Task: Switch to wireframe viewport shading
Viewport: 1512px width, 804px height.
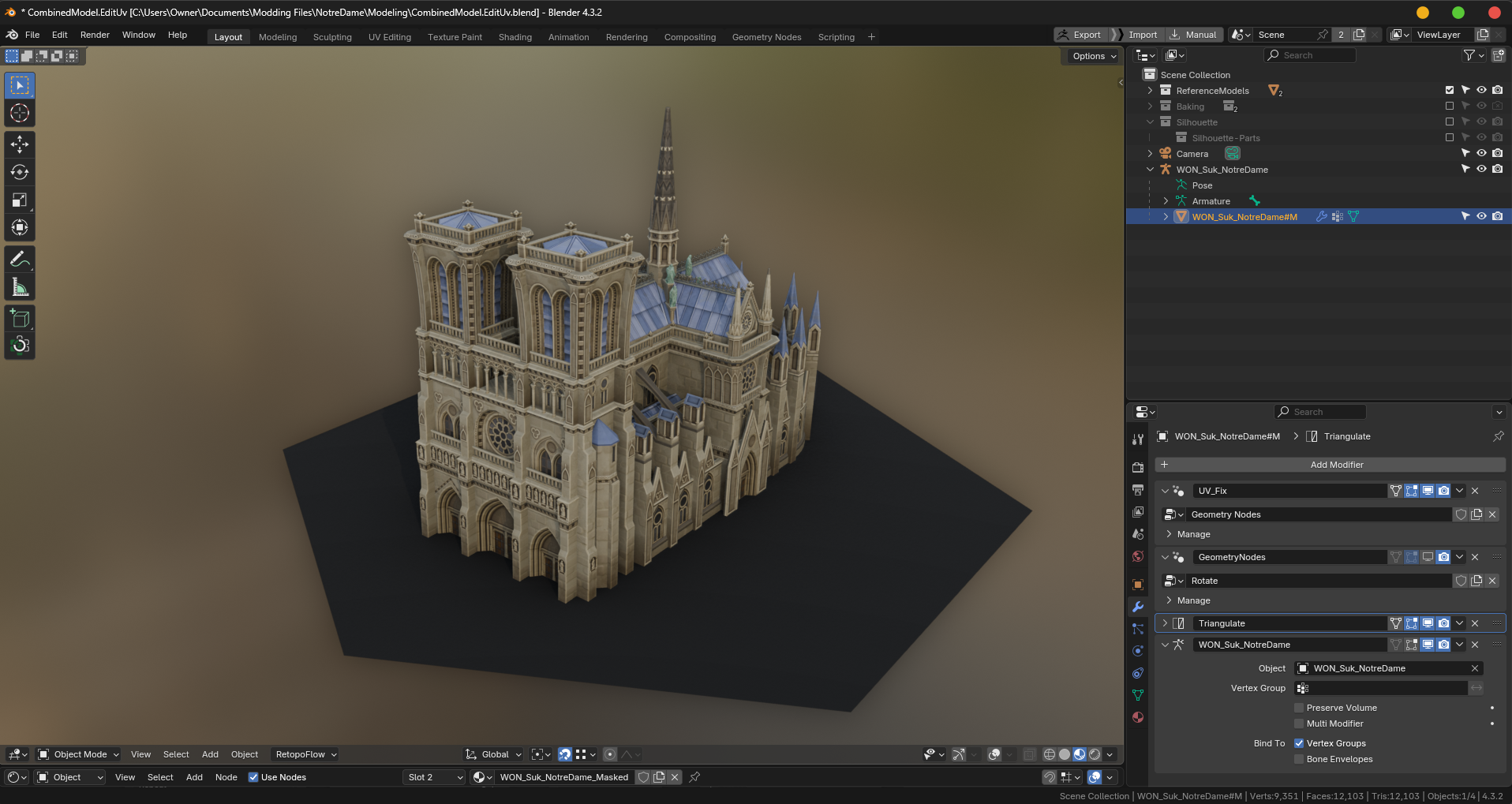Action: tap(1049, 754)
